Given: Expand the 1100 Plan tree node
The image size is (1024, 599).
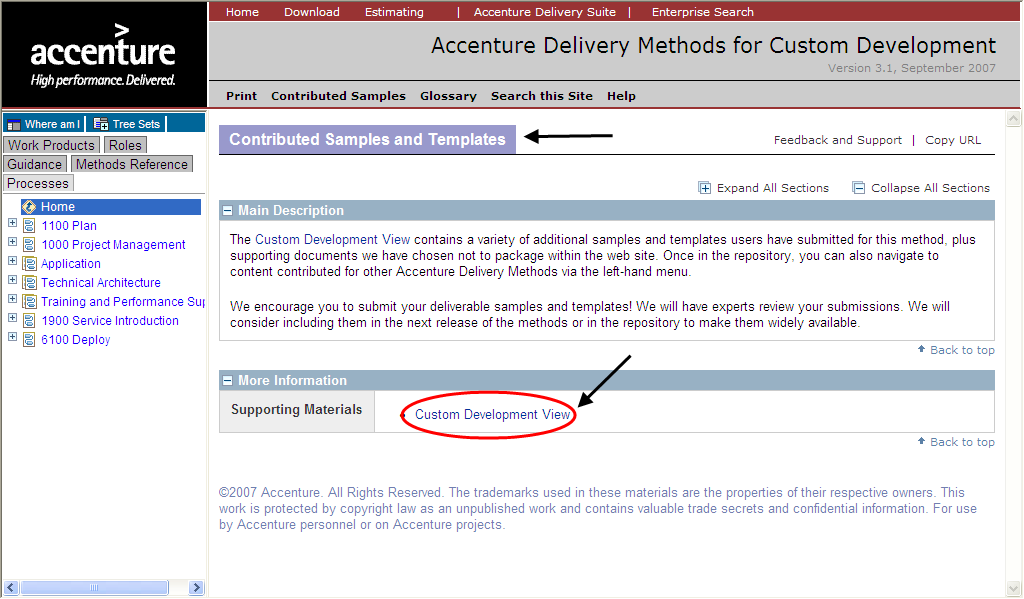Looking at the screenshot, I should (12, 223).
